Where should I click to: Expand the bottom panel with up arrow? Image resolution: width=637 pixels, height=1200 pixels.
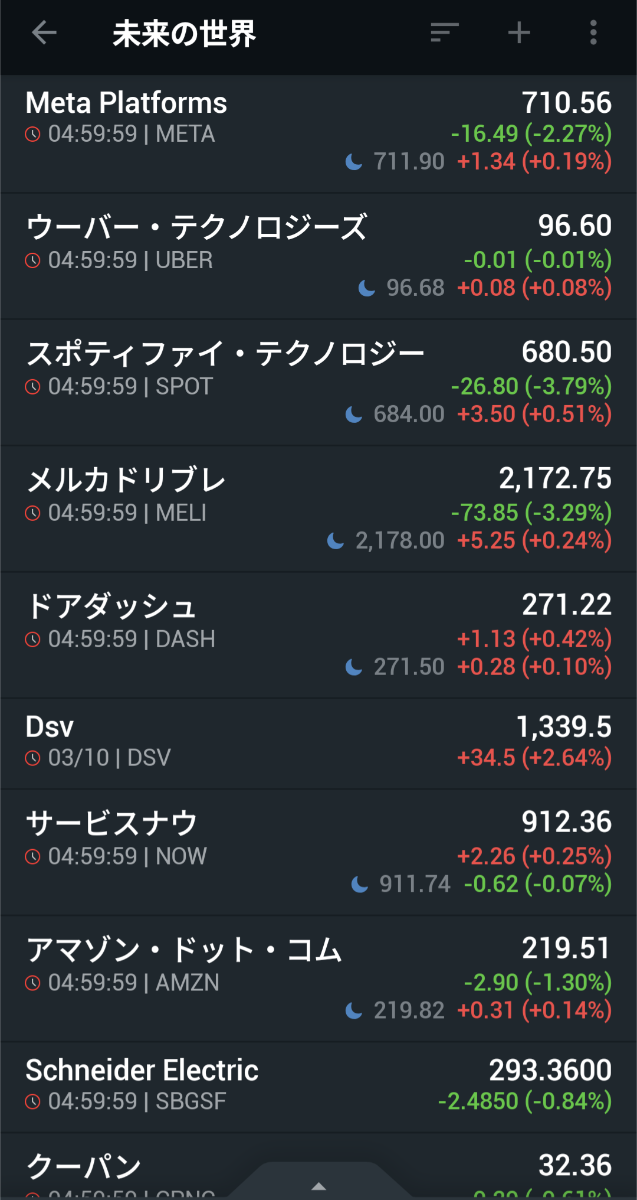pos(318,1186)
